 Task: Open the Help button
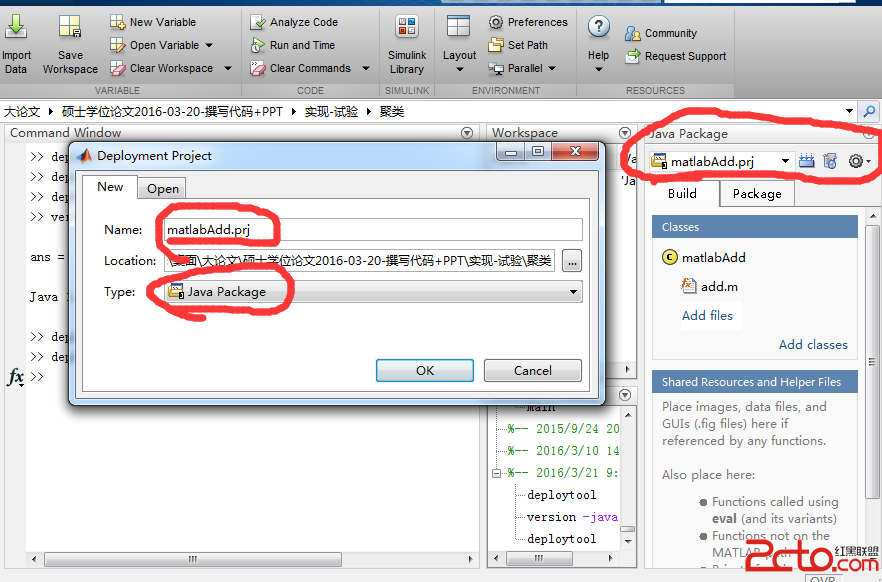click(x=598, y=43)
